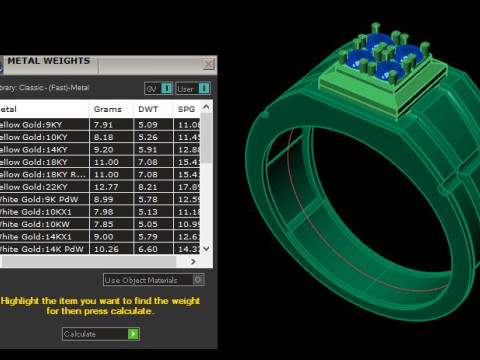480x360 pixels.
Task: Click the vertical scrollbar thumb
Action: point(206,138)
